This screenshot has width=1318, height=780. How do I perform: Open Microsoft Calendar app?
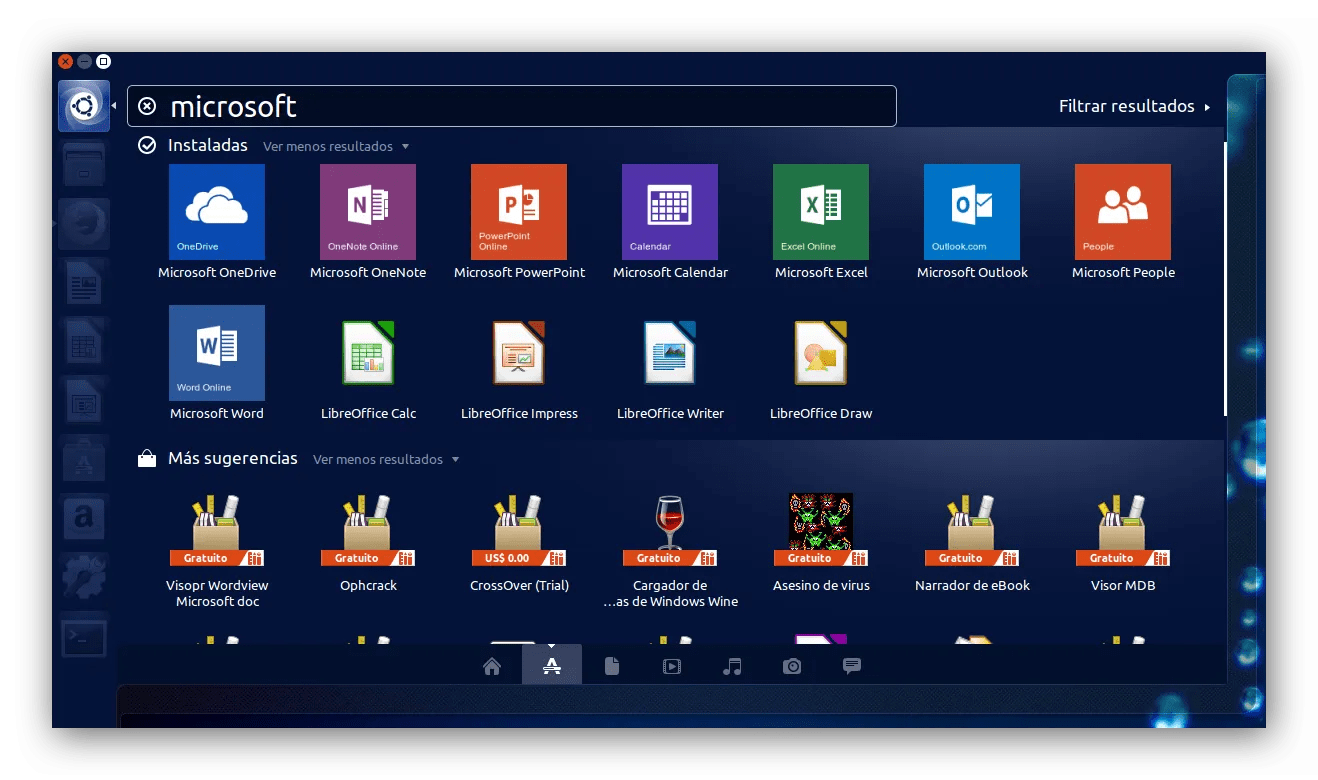[670, 212]
